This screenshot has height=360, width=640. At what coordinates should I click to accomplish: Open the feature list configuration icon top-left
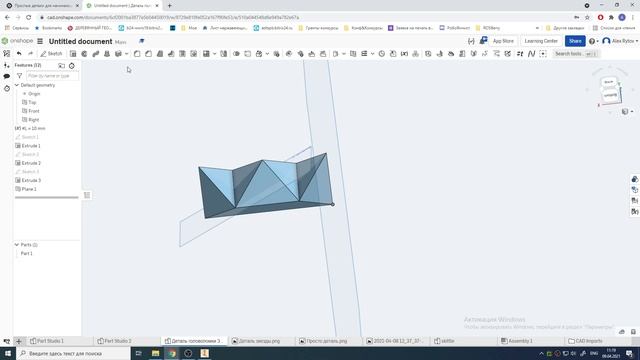[7, 53]
